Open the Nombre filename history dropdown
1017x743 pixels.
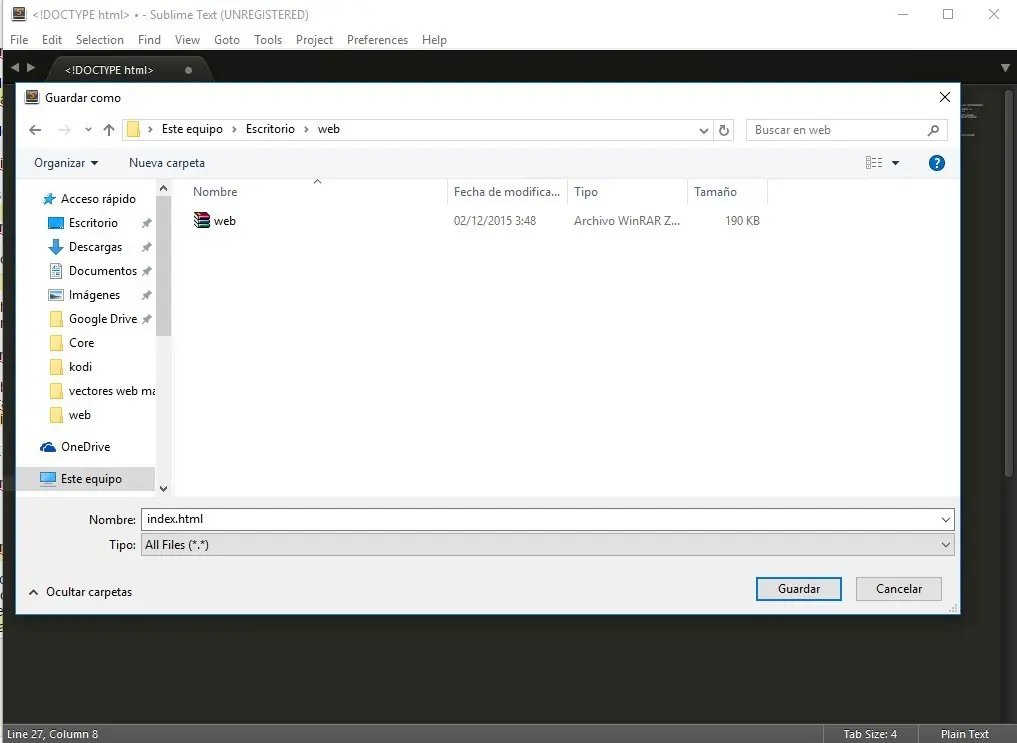[x=946, y=519]
